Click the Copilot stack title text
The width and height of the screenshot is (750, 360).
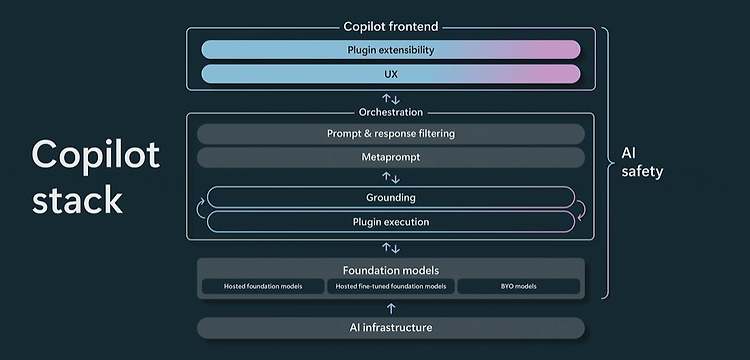point(96,177)
